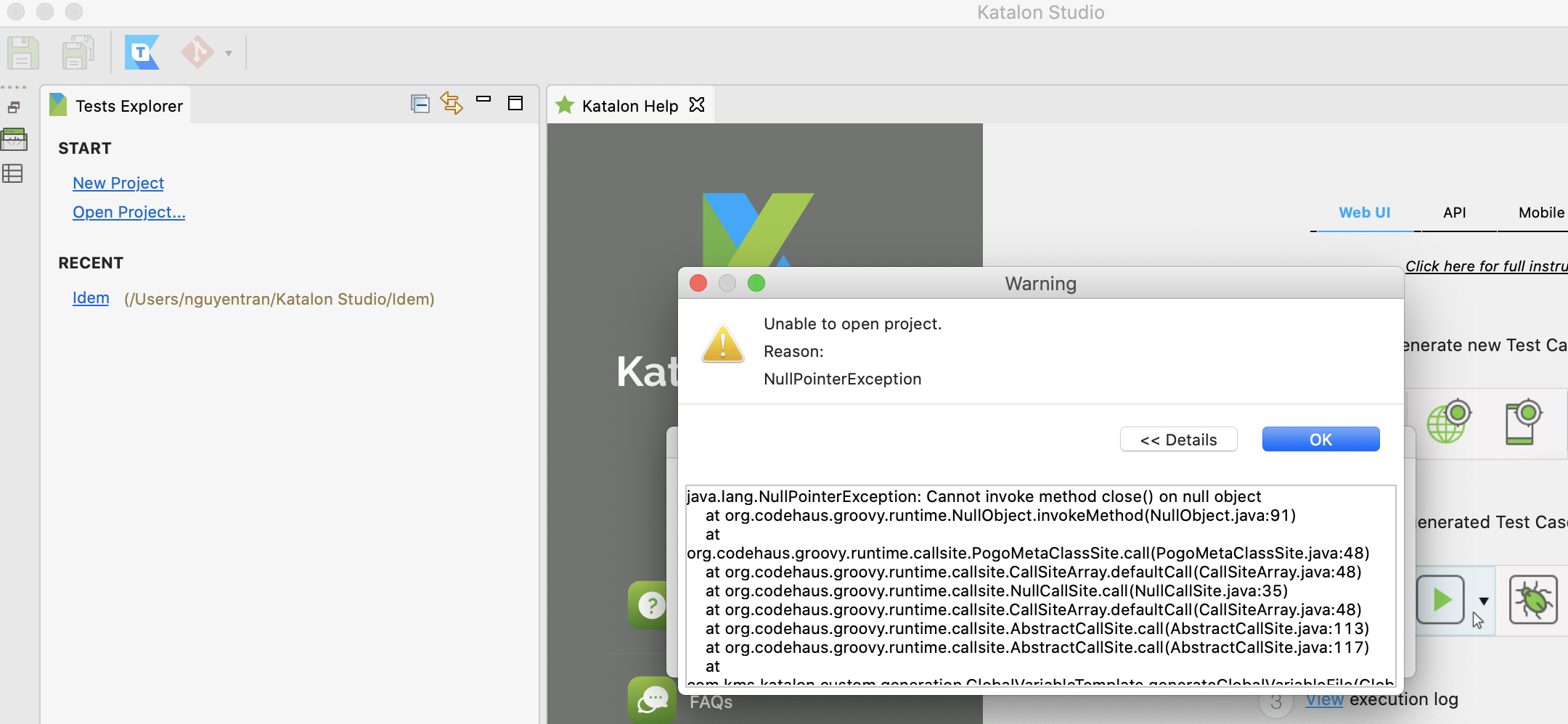Open FAQs chat bubble icon

(x=651, y=699)
